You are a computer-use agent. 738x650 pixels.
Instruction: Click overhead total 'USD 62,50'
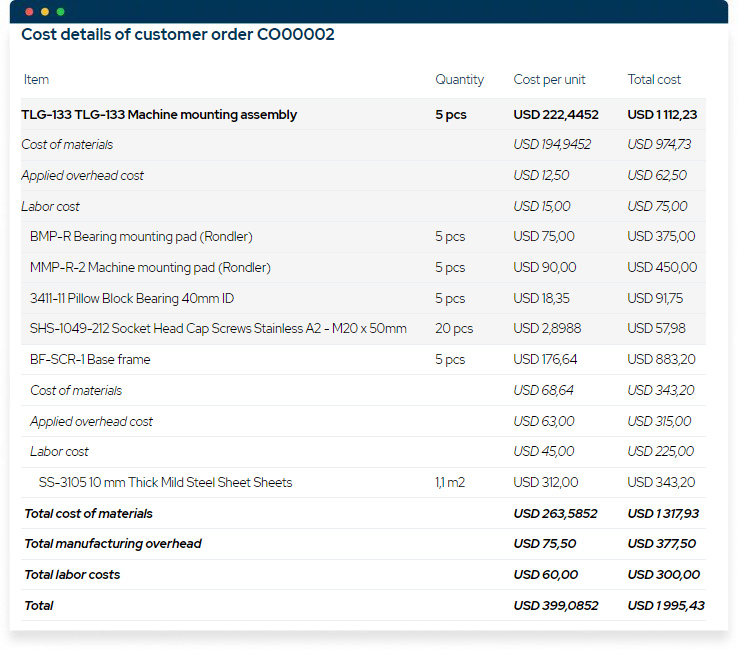click(x=657, y=176)
